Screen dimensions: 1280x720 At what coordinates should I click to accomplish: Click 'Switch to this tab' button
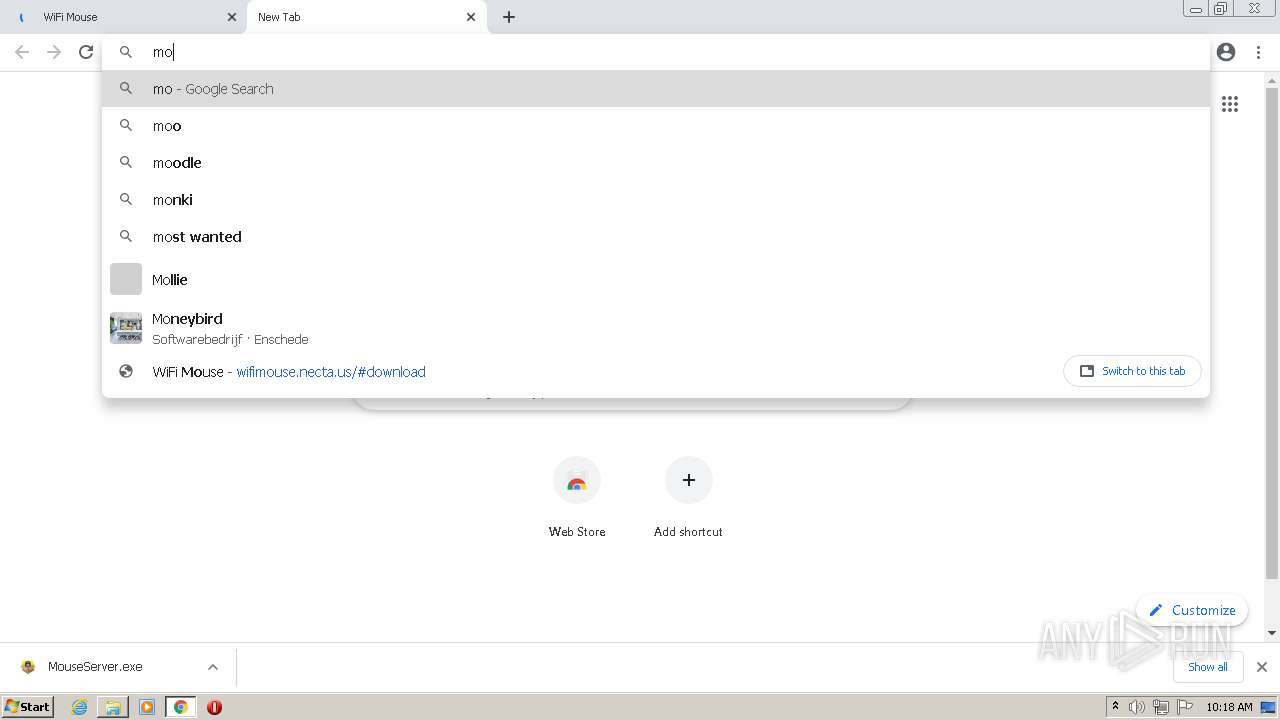pyautogui.click(x=1132, y=371)
